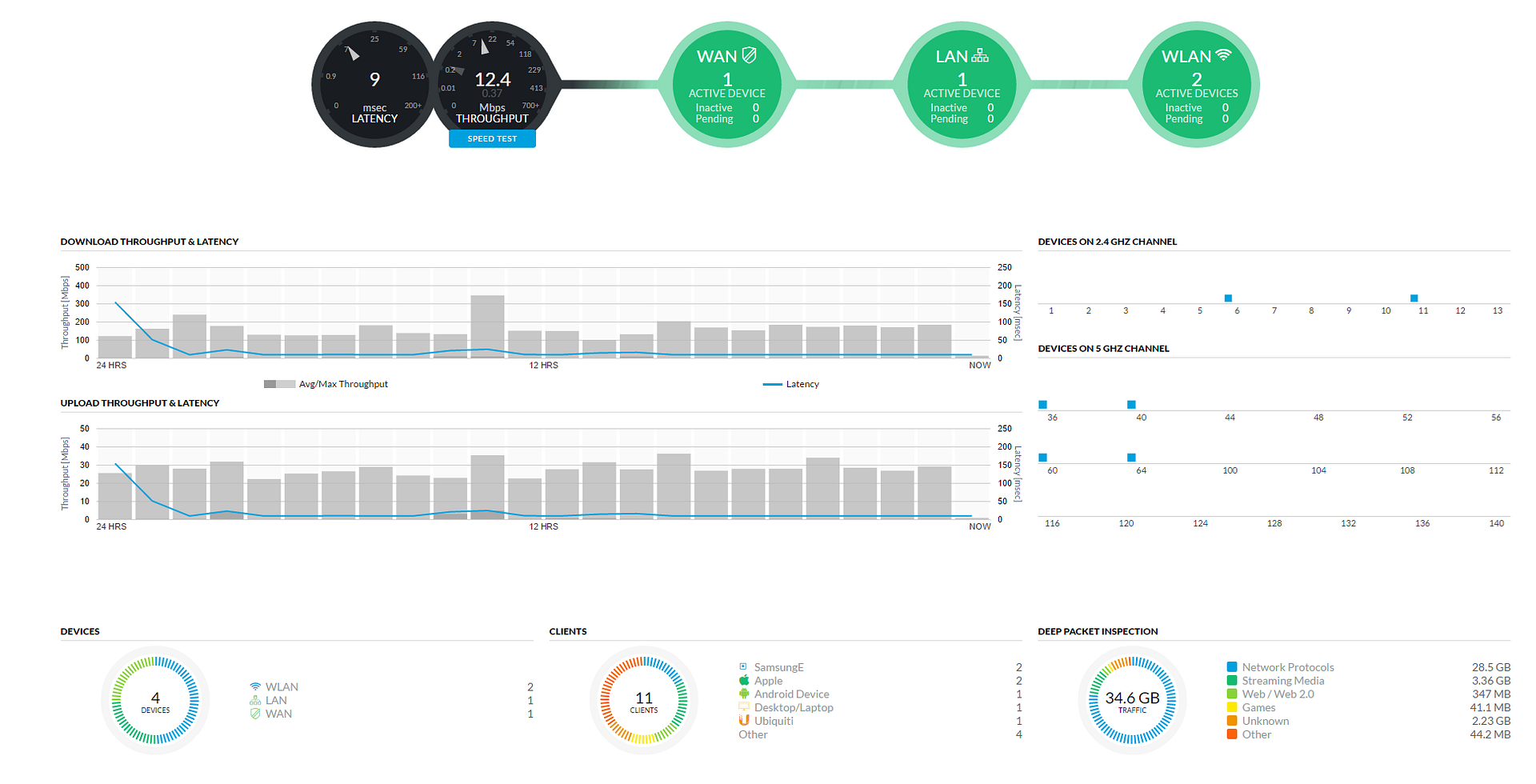Click the WAN shield icon in the circle
1536x784 pixels.
750,55
